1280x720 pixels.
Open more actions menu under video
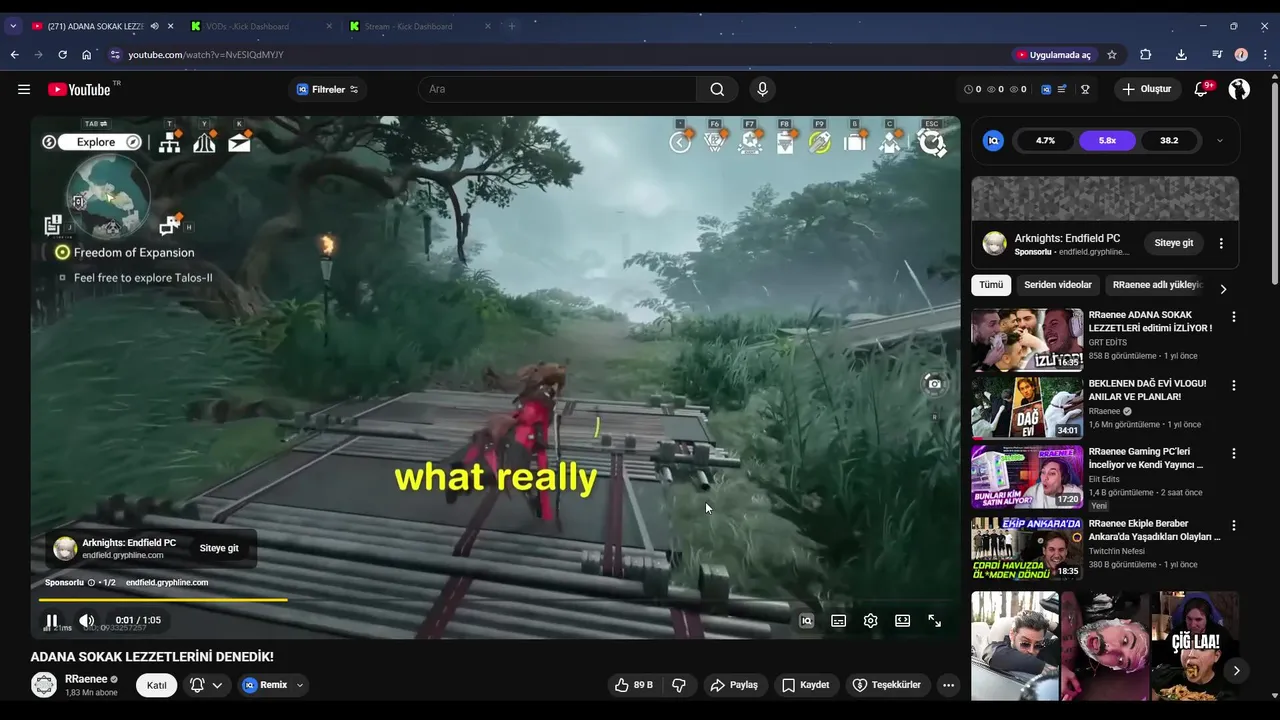948,685
